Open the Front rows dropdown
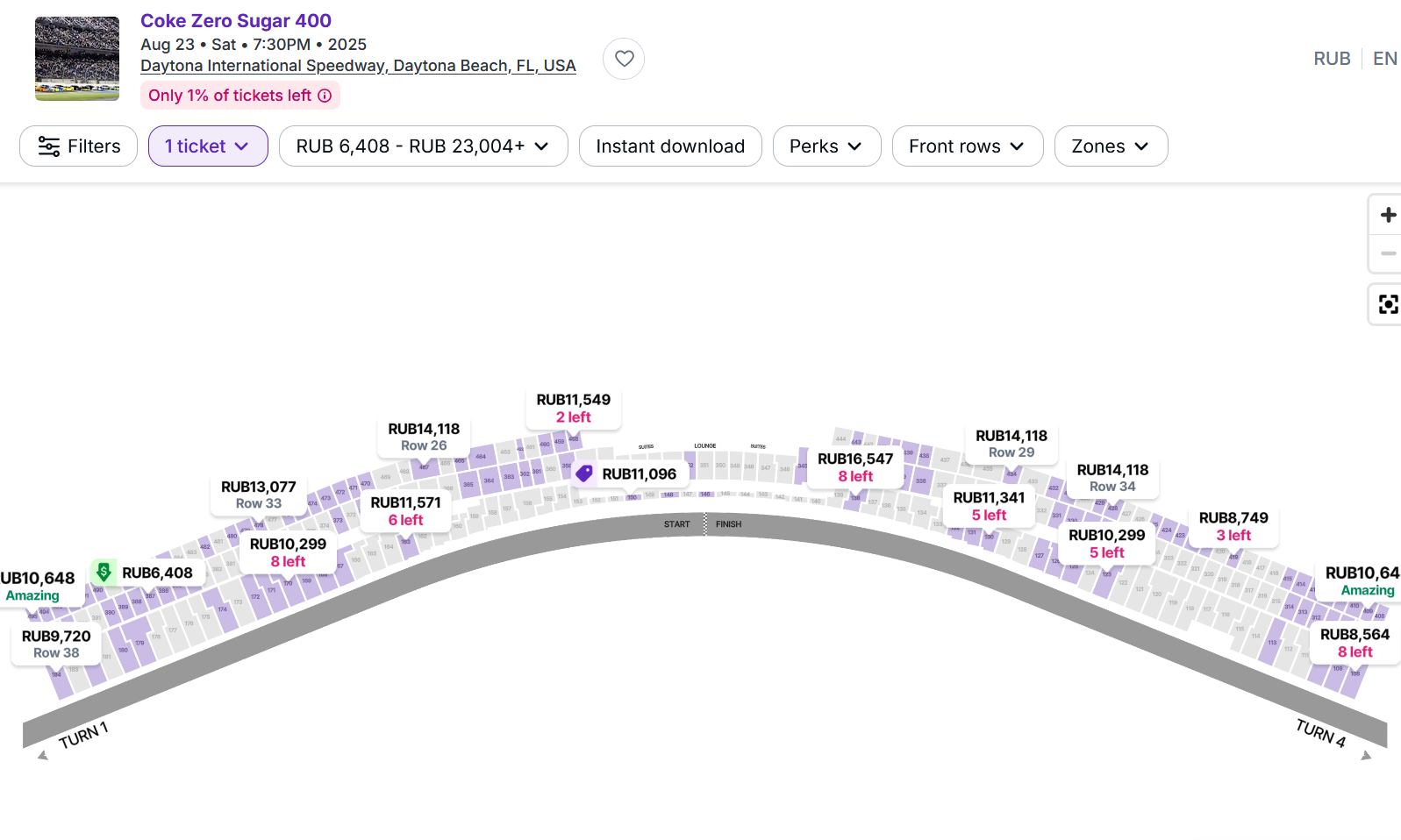Screen dimensions: 1401x840 coord(968,146)
